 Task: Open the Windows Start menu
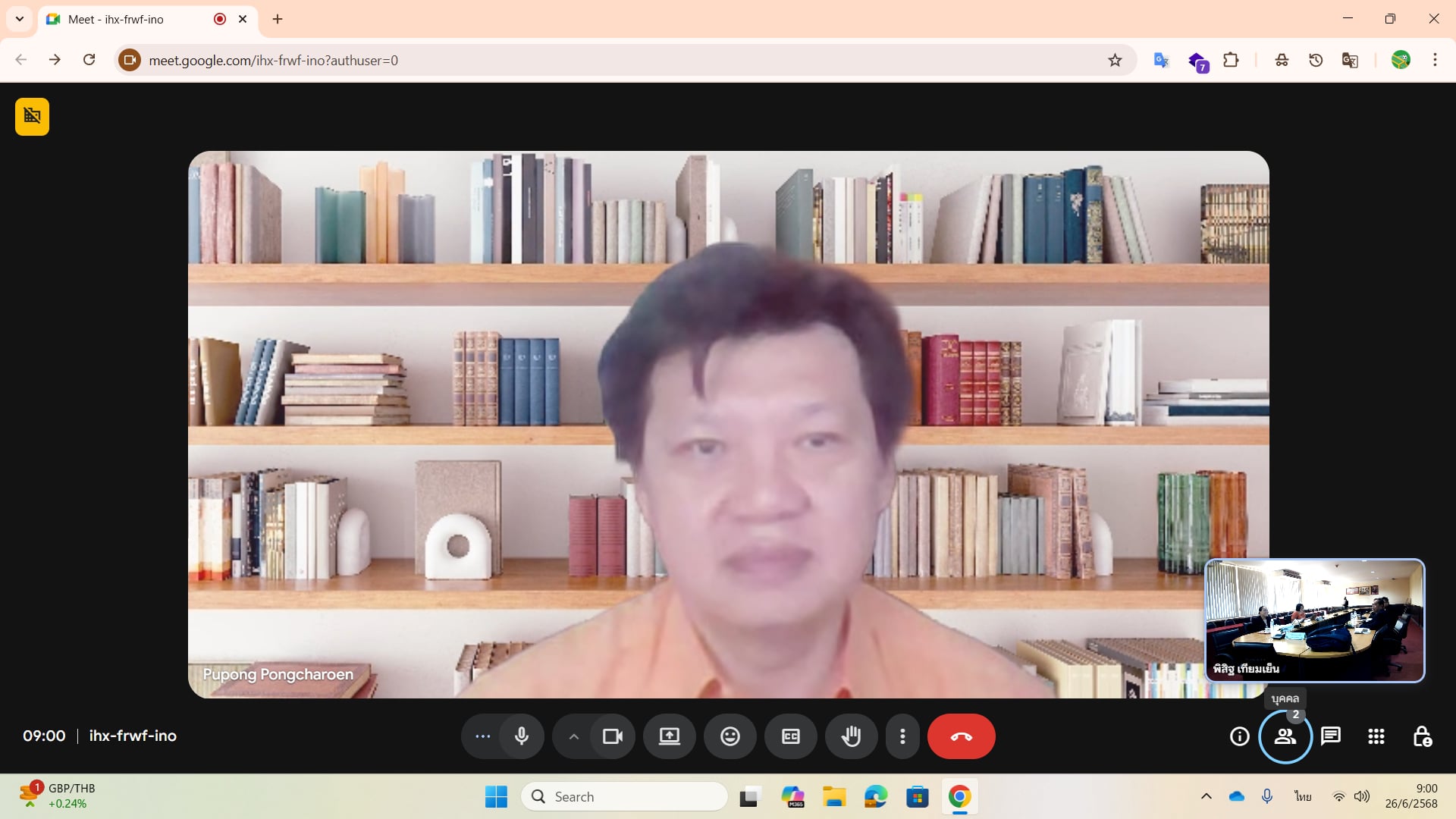pos(496,796)
